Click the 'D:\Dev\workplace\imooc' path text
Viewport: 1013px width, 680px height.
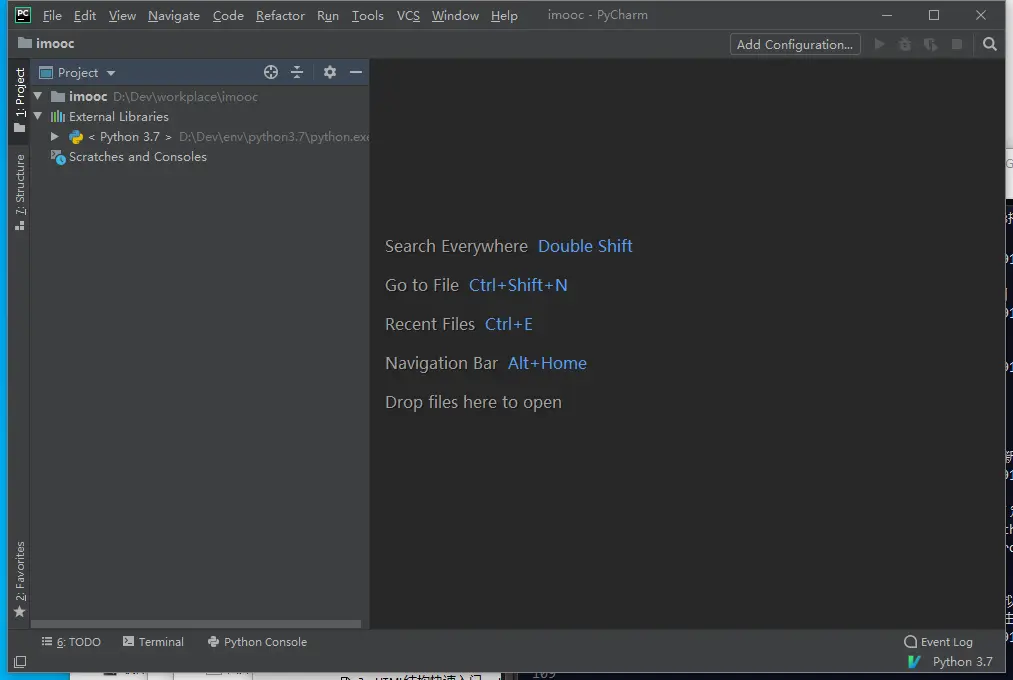pyautogui.click(x=185, y=97)
